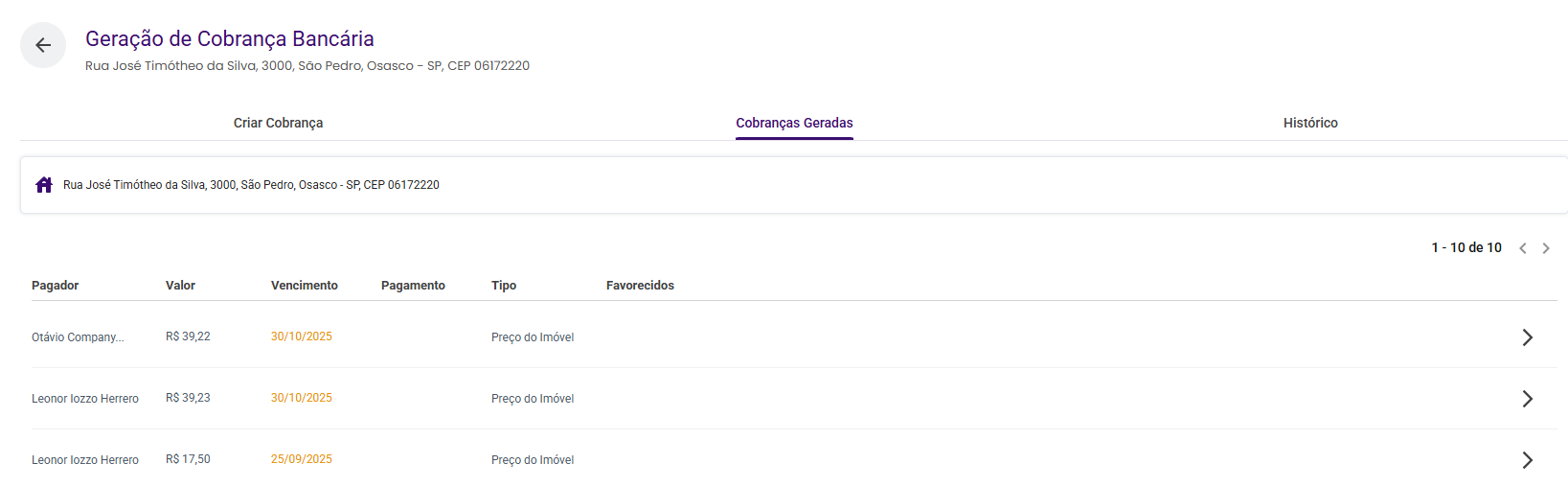1568x487 pixels.
Task: Sort by Pagador column header
Action: (x=56, y=286)
